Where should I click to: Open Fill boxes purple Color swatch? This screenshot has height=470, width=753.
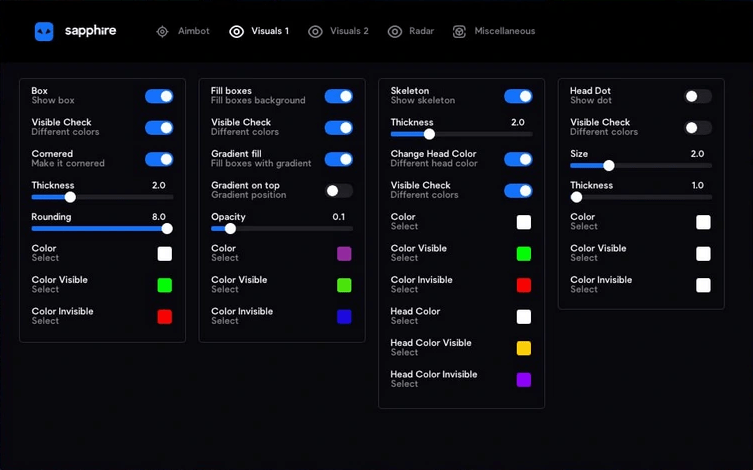344,253
